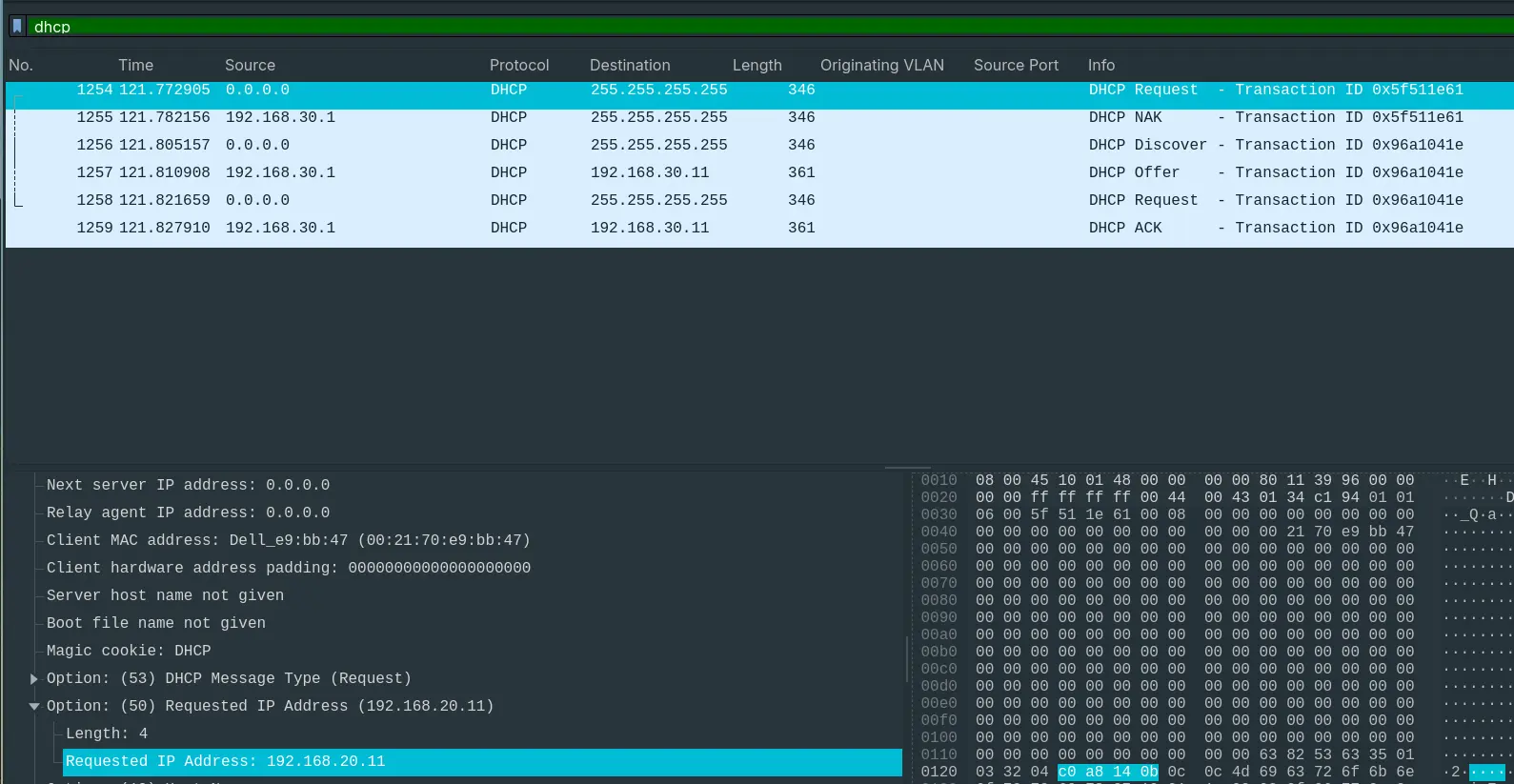
Task: Click the packet details vertical scrollbar
Action: coord(906,657)
